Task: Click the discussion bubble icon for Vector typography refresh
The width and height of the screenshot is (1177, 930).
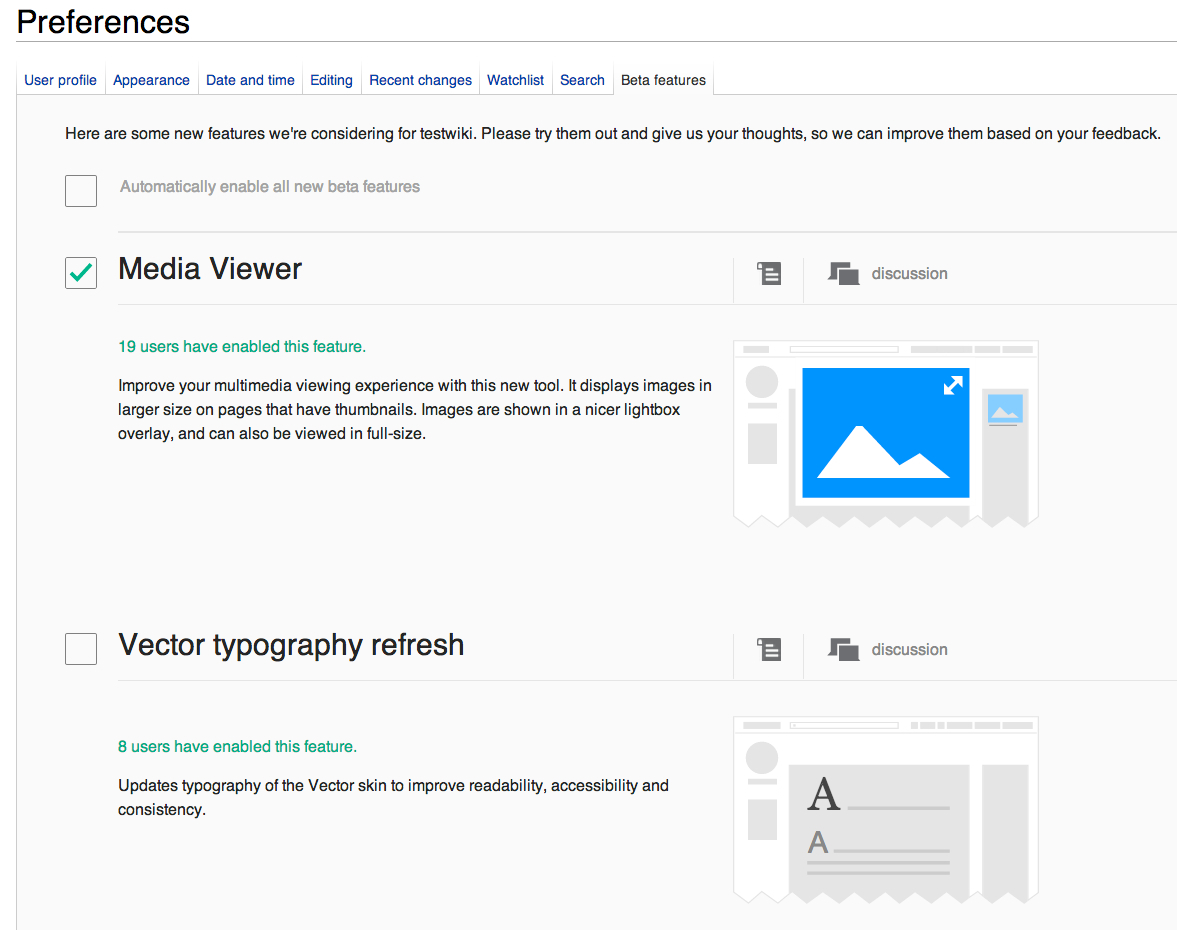Action: tap(845, 649)
